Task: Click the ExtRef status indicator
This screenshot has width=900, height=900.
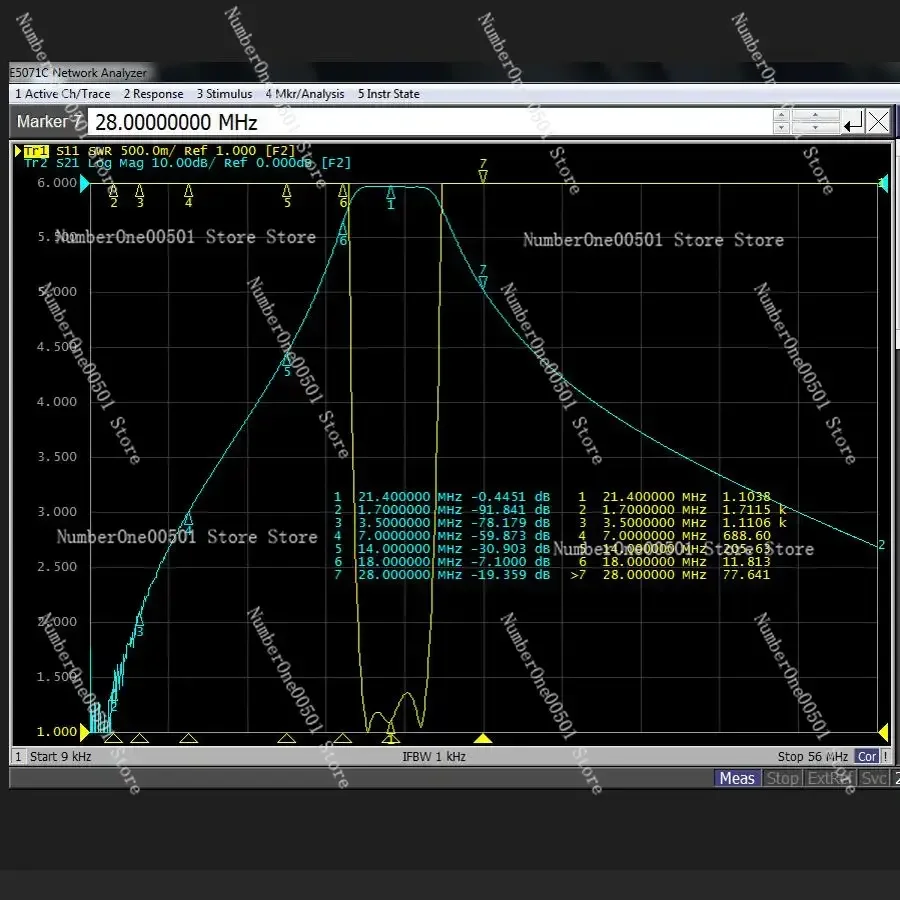Action: 829,778
